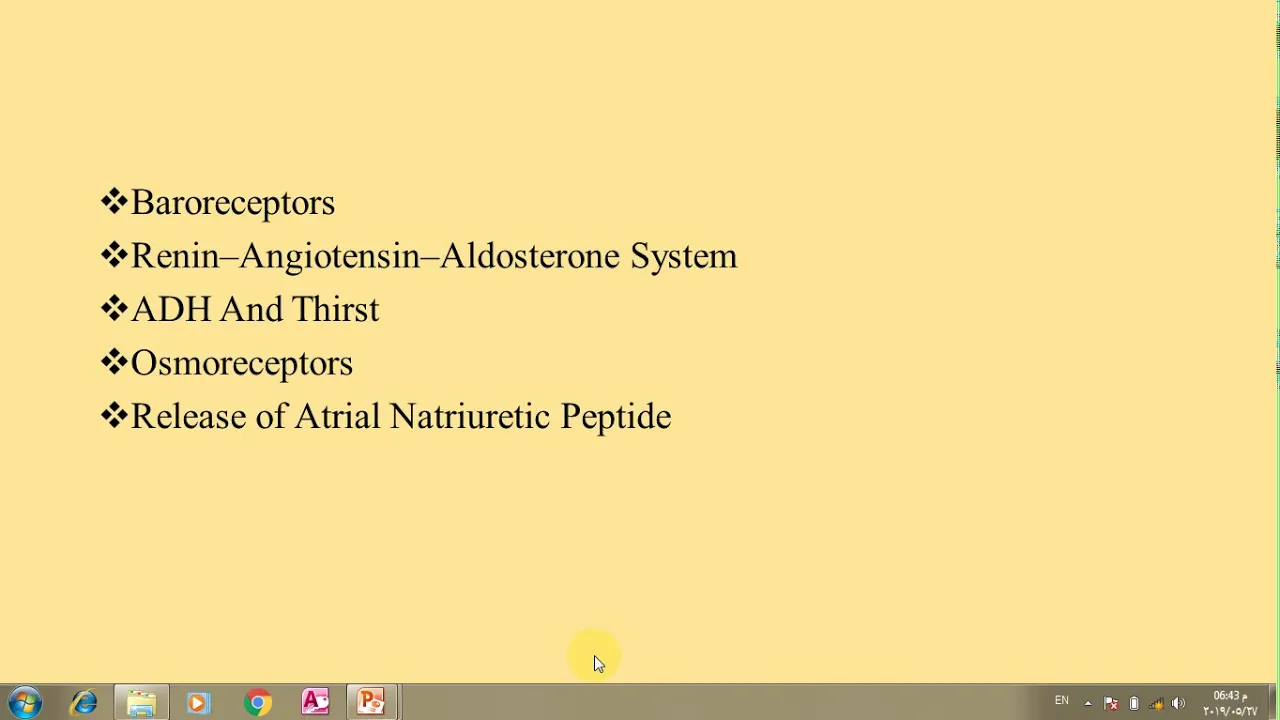
Task: Open File Explorer from taskbar
Action: click(141, 702)
